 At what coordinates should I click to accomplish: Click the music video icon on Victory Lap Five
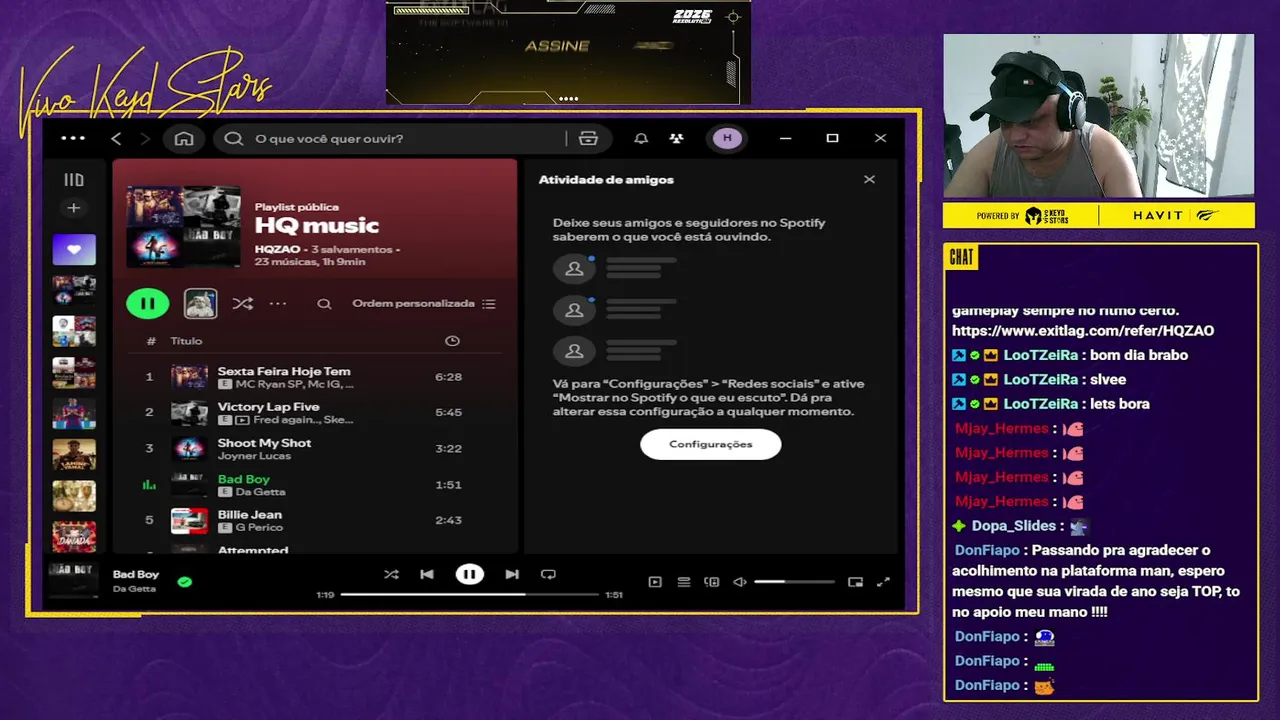242,420
